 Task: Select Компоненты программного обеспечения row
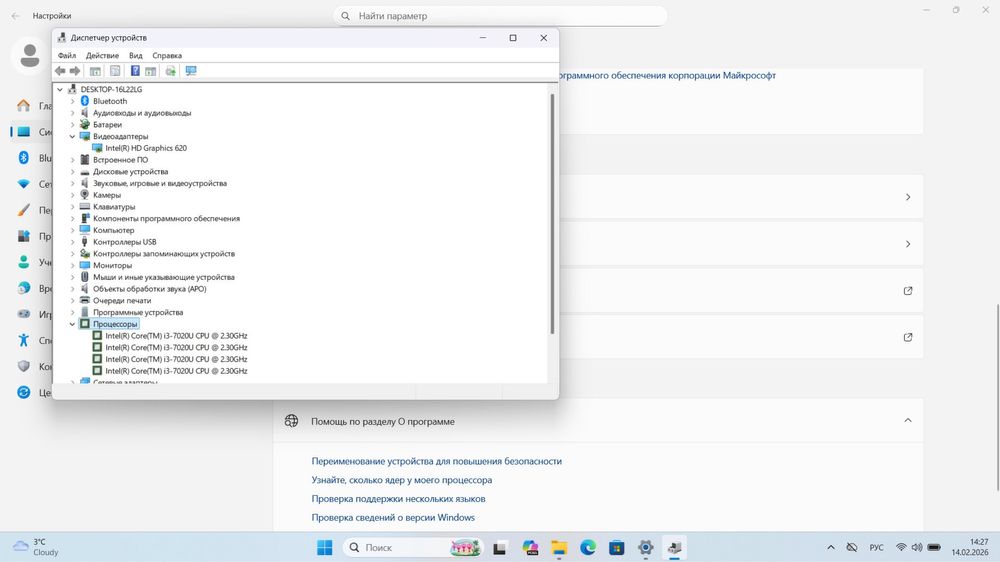point(166,218)
